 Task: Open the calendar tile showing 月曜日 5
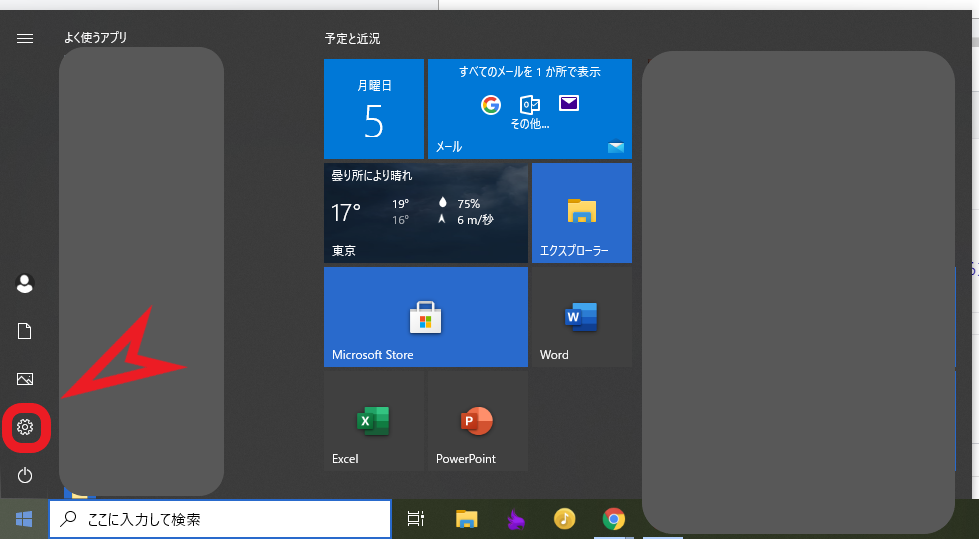[x=373, y=109]
